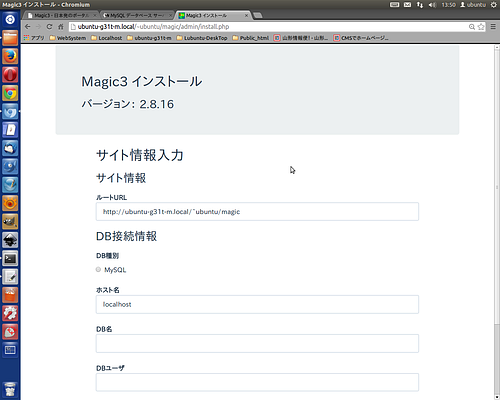This screenshot has width=500, height=400.
Task: Go back to the previous page
Action: point(28,27)
